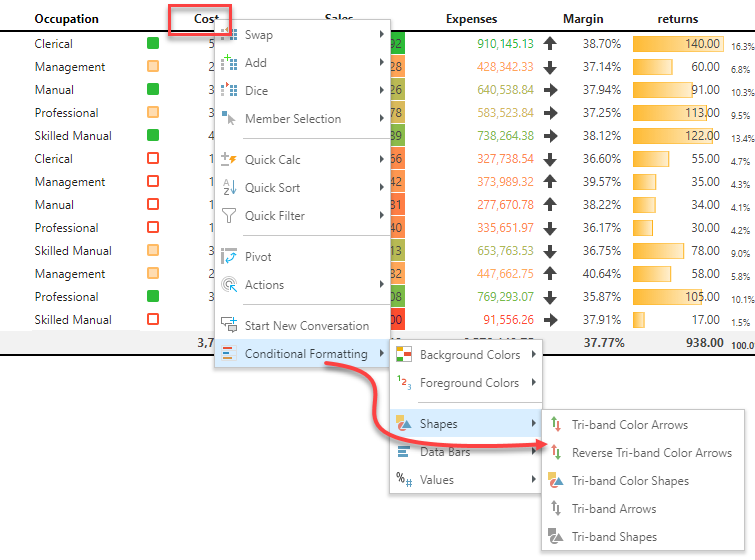Click the Start New Conversation icon
This screenshot has width=755, height=560.
pyautogui.click(x=229, y=325)
